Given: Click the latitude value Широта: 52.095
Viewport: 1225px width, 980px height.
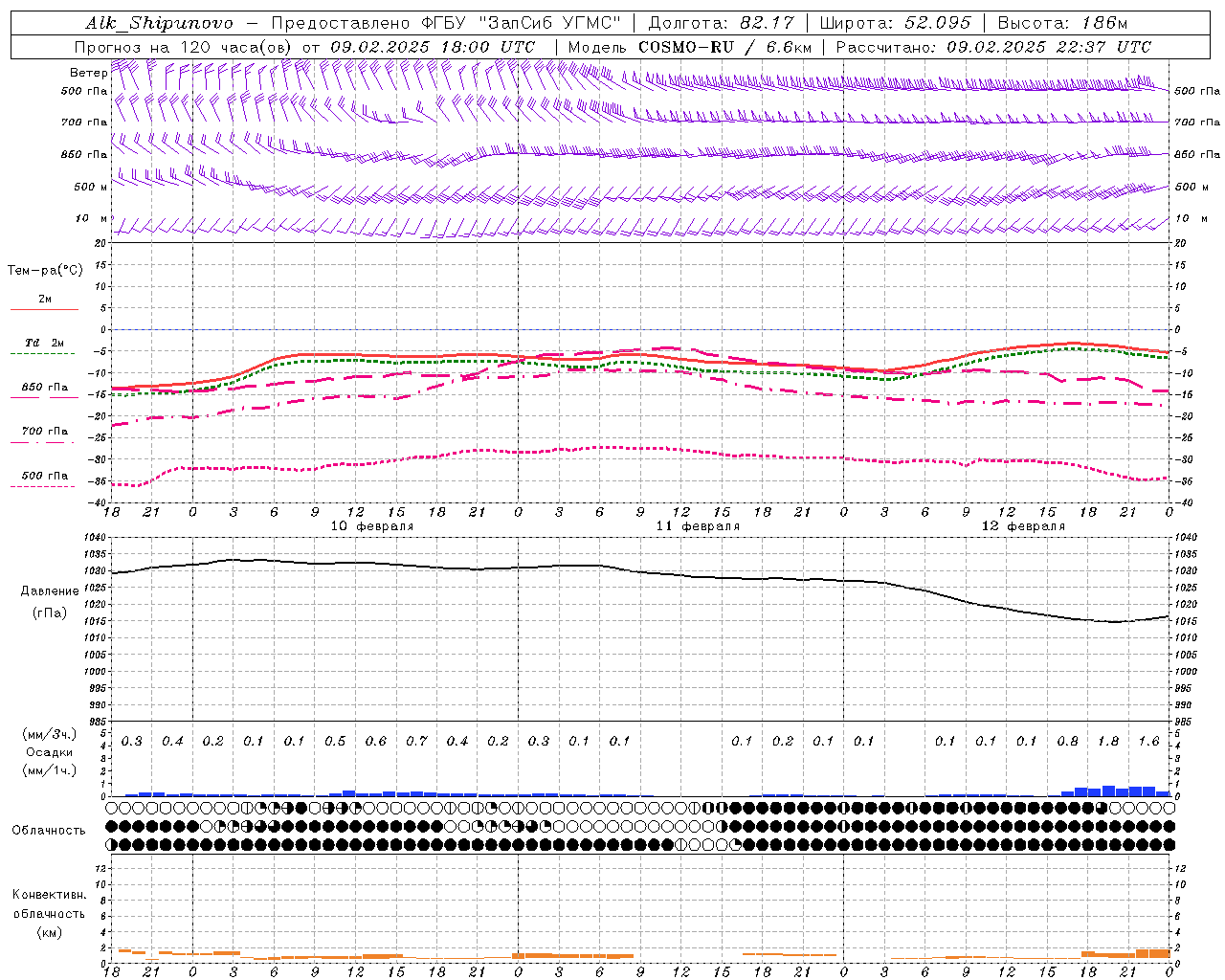Looking at the screenshot, I should [896, 24].
